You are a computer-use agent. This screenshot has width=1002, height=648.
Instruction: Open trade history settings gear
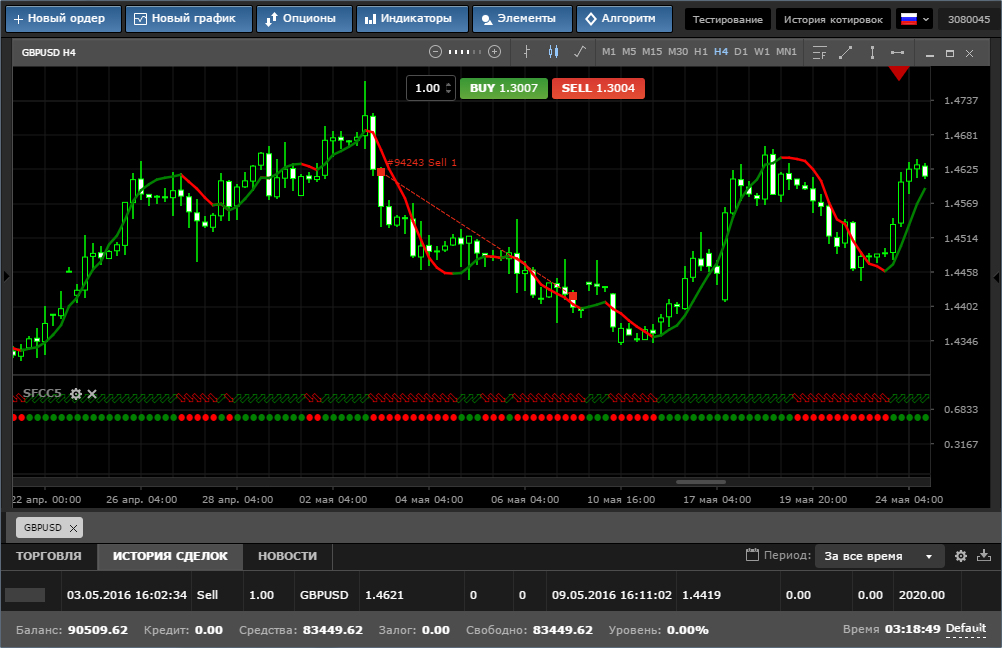point(960,556)
